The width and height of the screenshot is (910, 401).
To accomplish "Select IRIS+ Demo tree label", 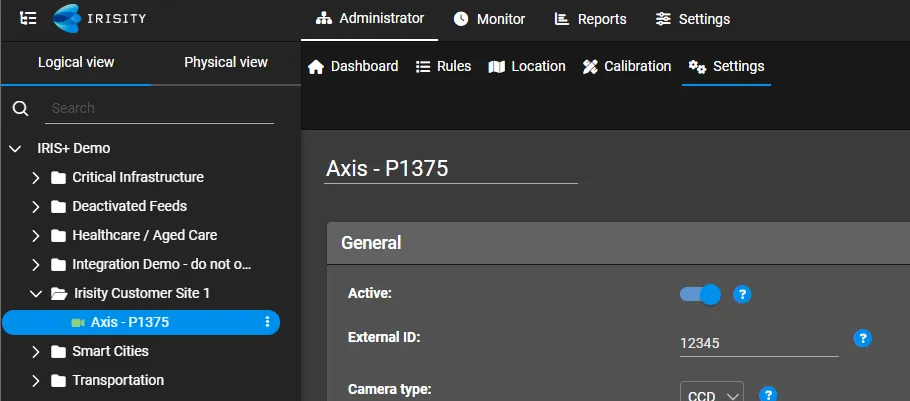I will (74, 149).
